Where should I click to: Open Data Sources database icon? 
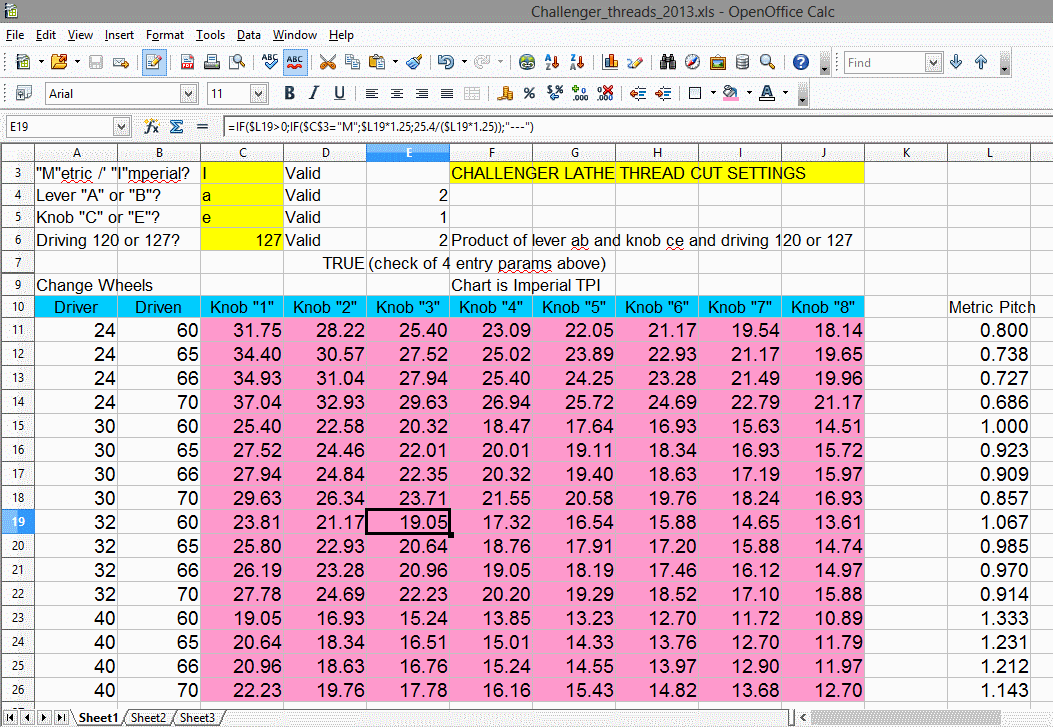click(742, 62)
